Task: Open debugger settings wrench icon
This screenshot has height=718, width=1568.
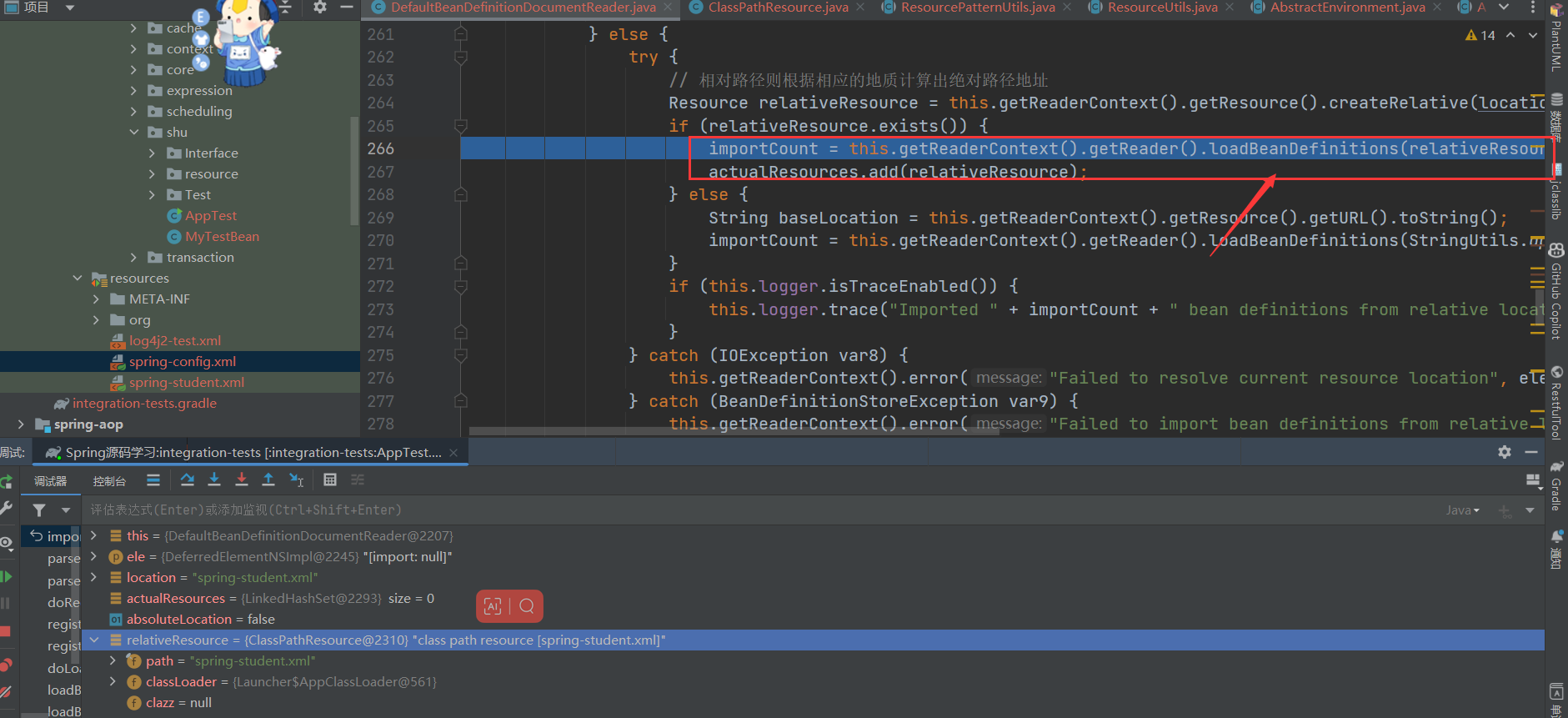Action: 6,508
